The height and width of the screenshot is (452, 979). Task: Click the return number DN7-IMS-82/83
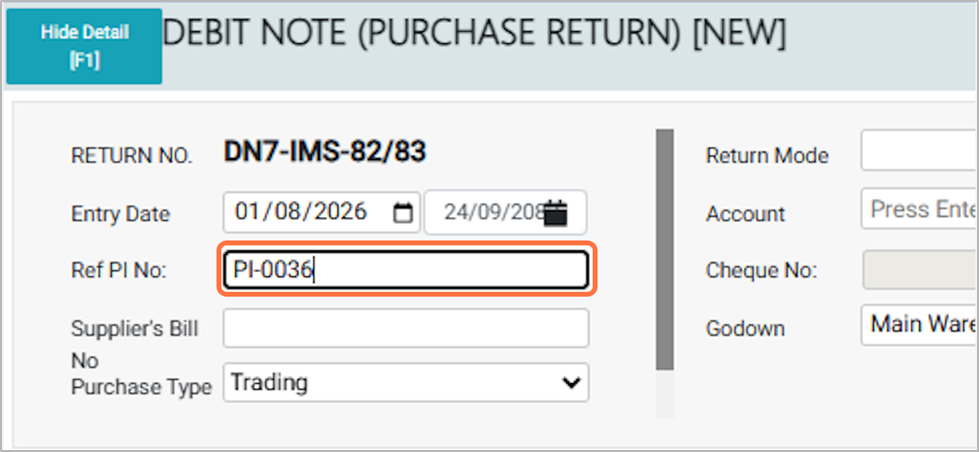click(325, 152)
